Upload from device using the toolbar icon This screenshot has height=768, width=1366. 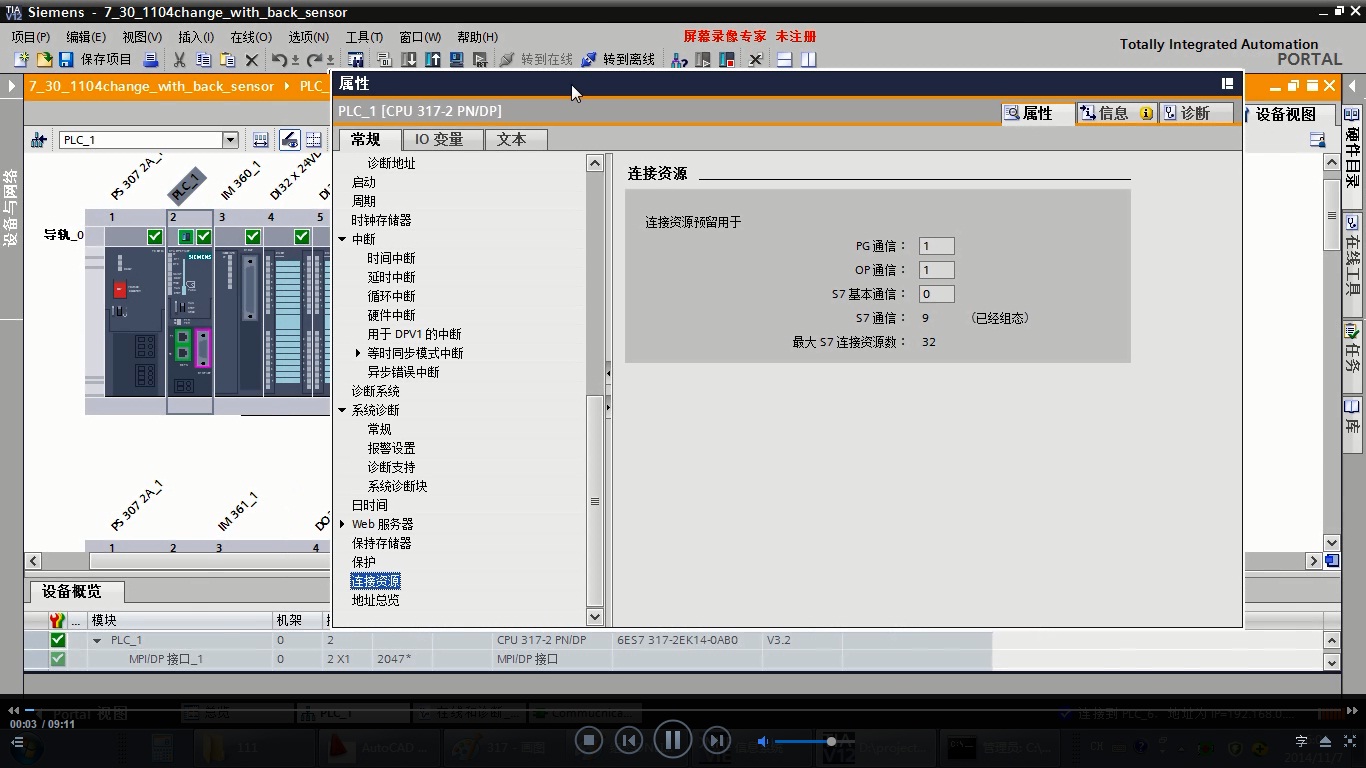coord(433,60)
